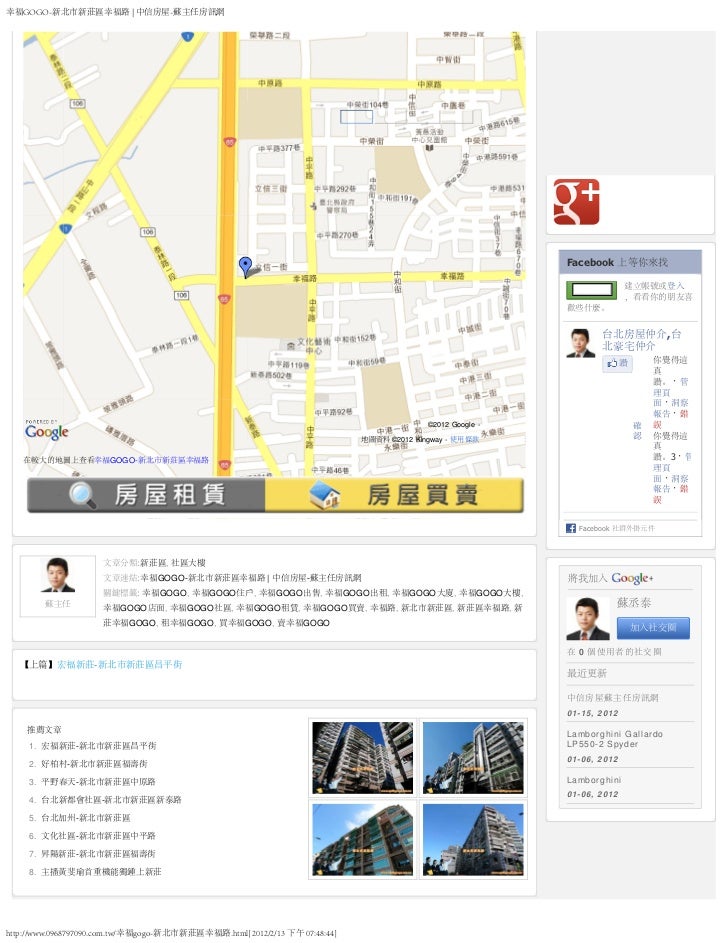Screen dimensions: 728x943
Task: Open recommended article 主播黃斐瑜育重機能鄉睡上新莊
Action: (x=101, y=871)
